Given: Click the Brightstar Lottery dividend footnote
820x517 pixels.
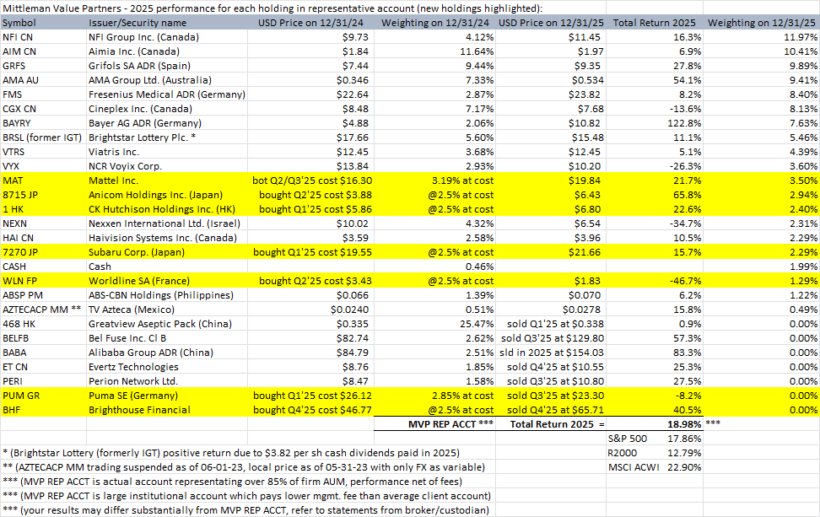Looking at the screenshot, I should (x=231, y=453).
